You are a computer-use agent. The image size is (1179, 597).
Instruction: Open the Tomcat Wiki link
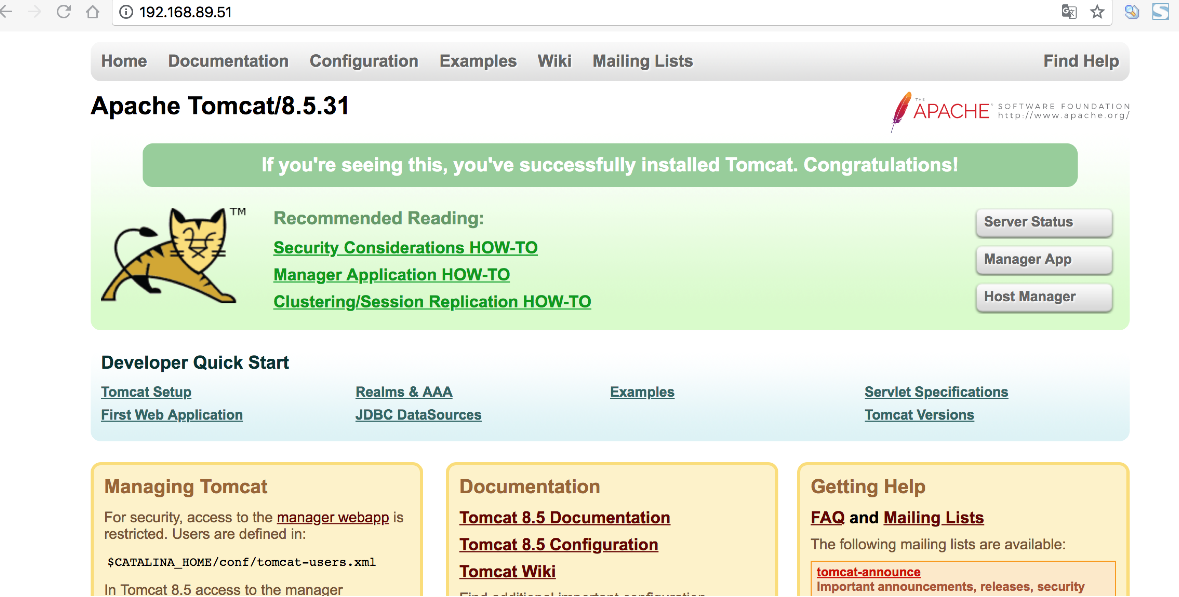[x=508, y=571]
